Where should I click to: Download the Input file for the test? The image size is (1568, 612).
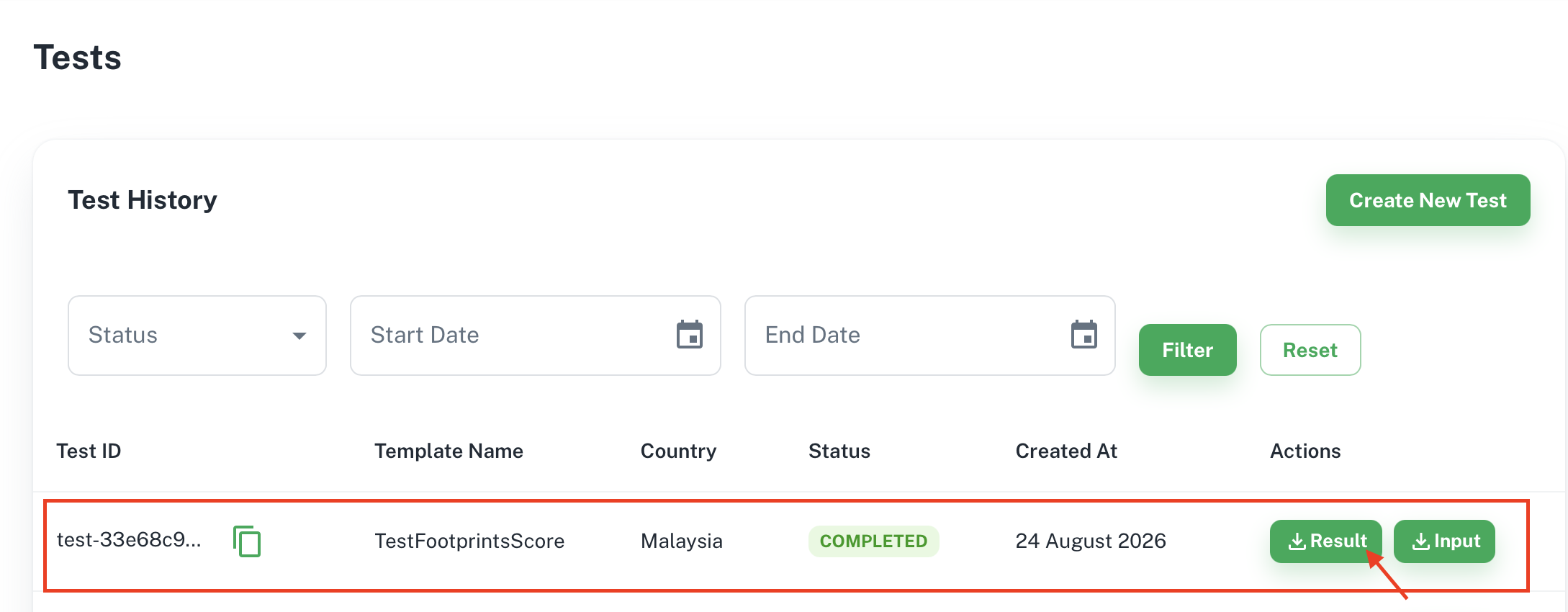(x=1444, y=541)
